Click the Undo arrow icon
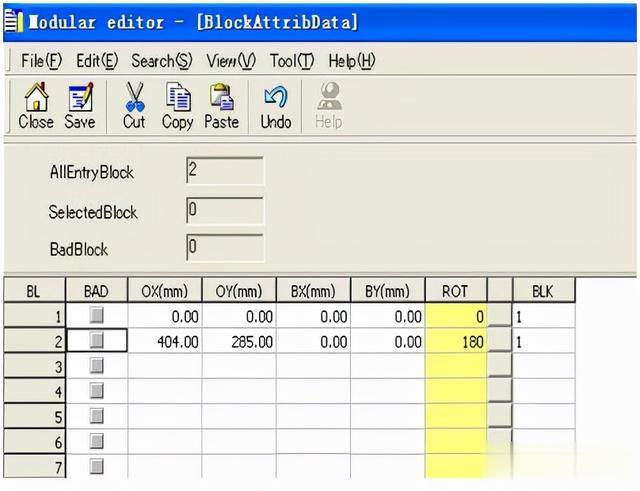Image resolution: width=640 pixels, height=491 pixels. pyautogui.click(x=276, y=97)
